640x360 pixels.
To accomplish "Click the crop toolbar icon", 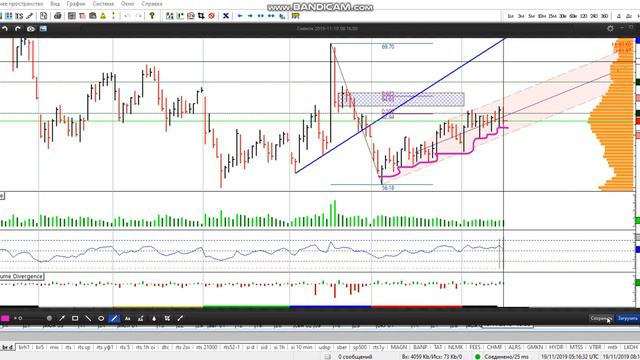I will 201,16.
